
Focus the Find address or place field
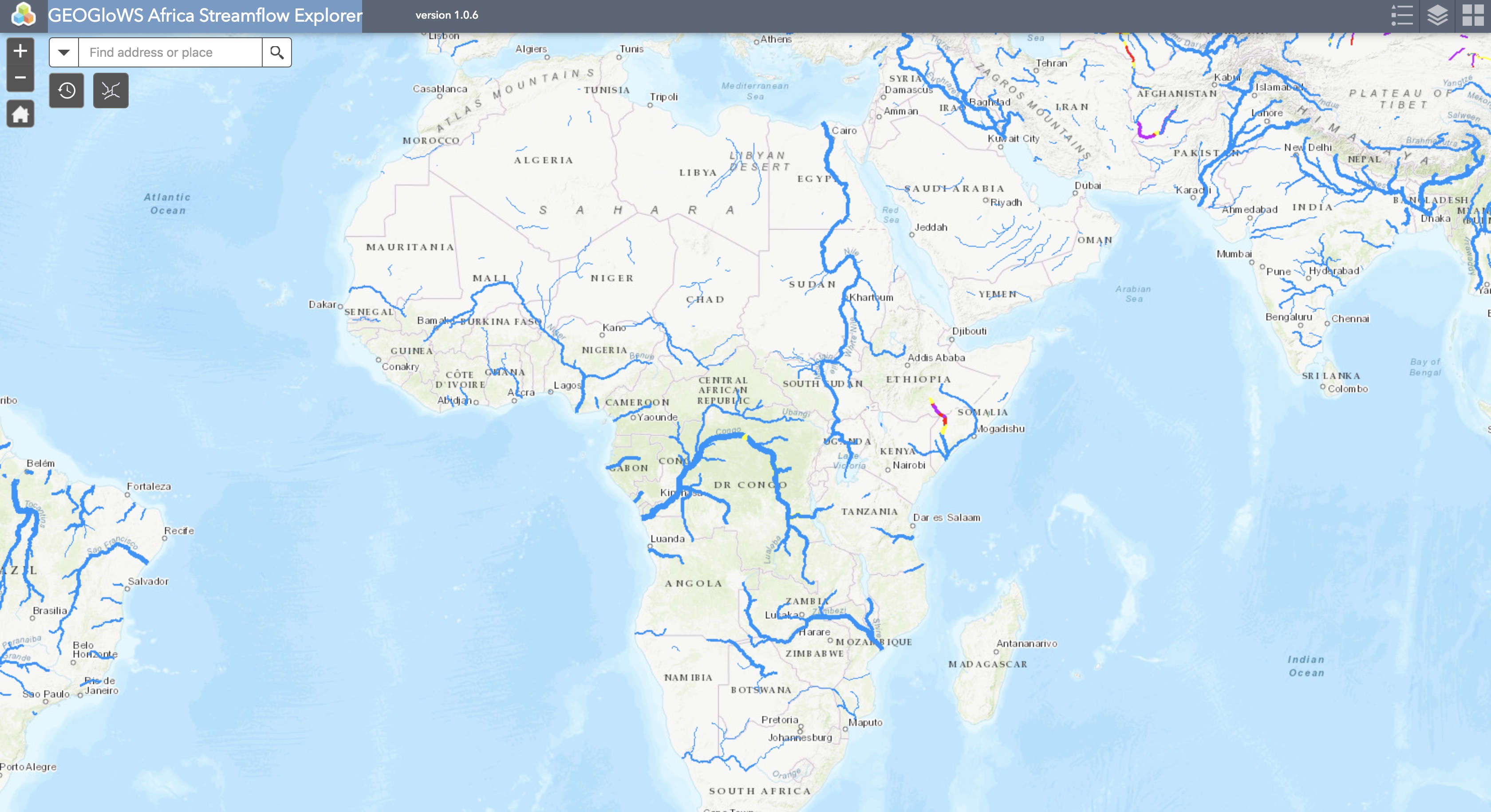(x=170, y=53)
